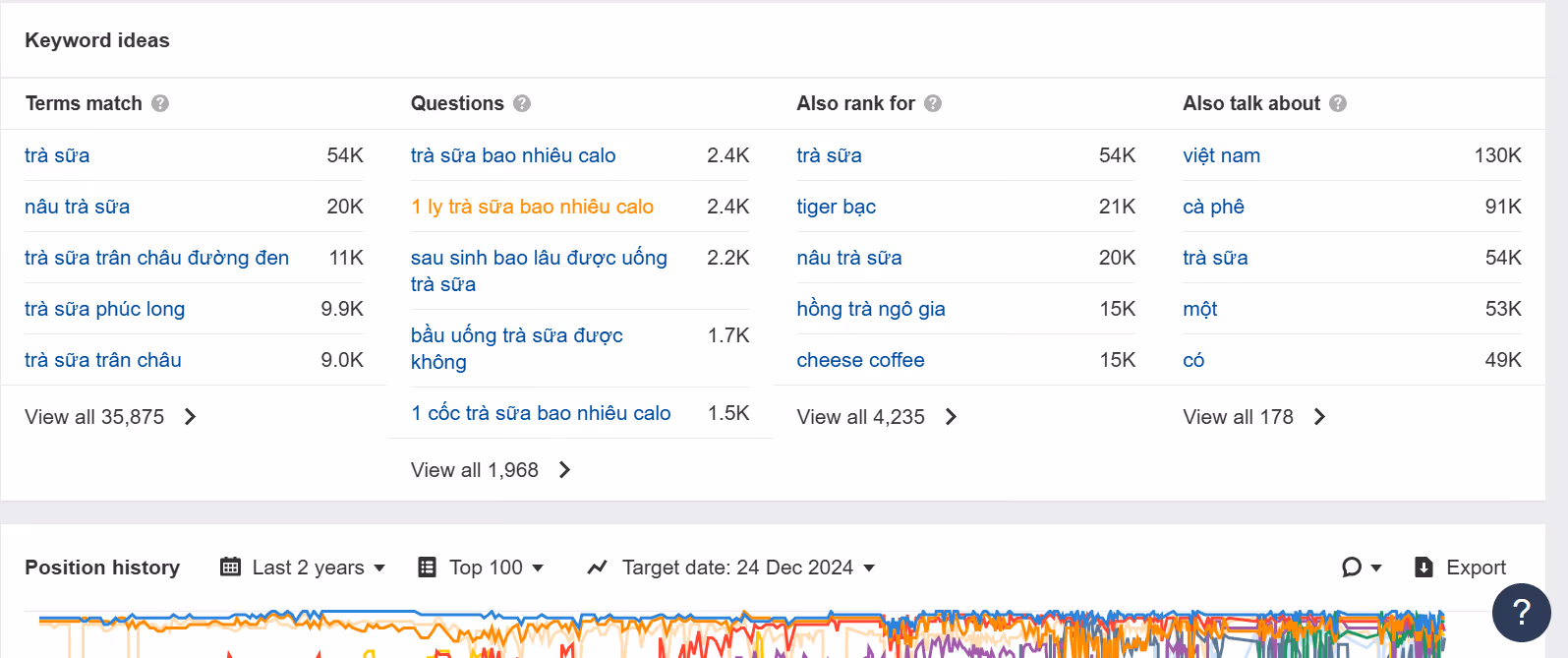Open 'cheese coffee' keyword
Viewport: 1568px width, 658px height.
coord(861,360)
